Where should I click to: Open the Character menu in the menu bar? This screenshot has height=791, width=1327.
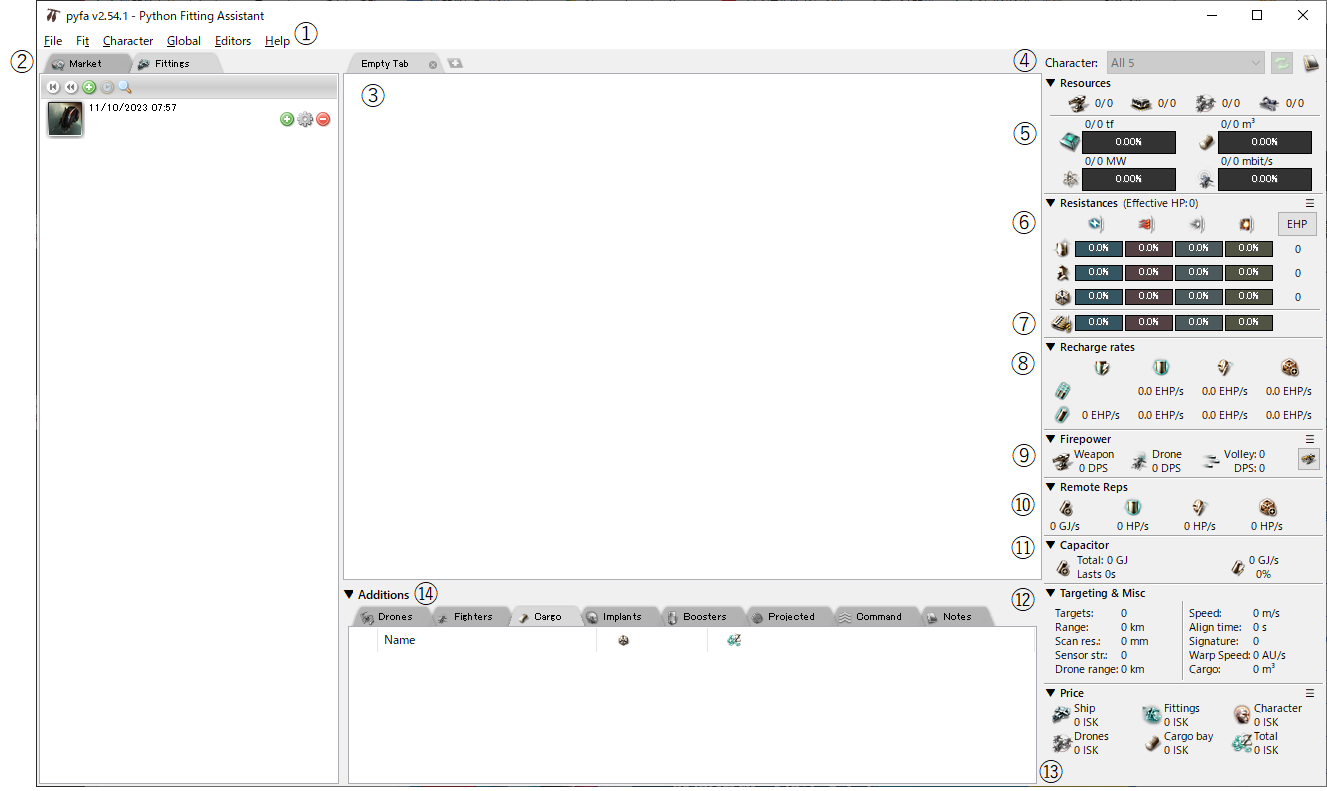tap(128, 41)
